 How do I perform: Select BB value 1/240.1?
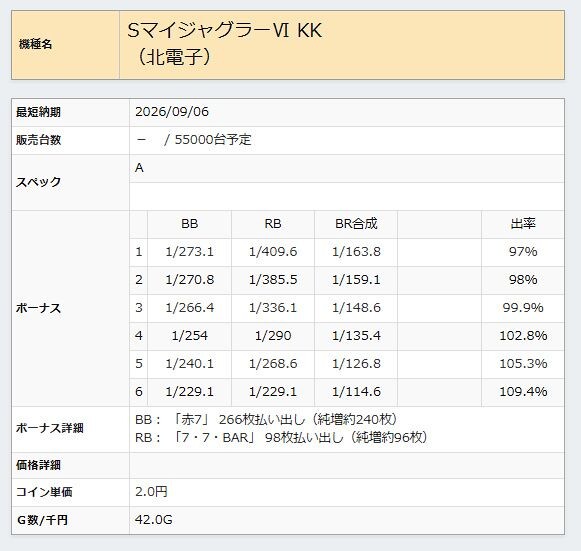click(x=189, y=364)
